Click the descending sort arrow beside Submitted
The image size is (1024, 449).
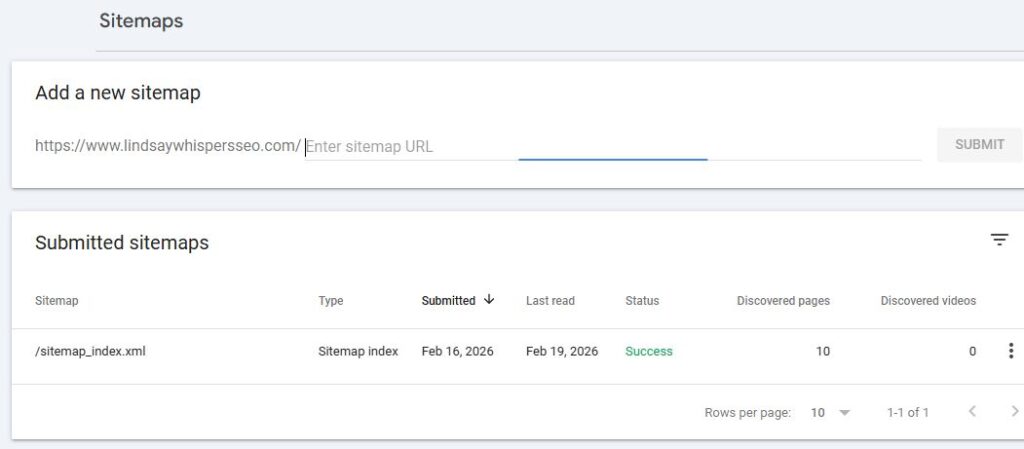(x=489, y=300)
